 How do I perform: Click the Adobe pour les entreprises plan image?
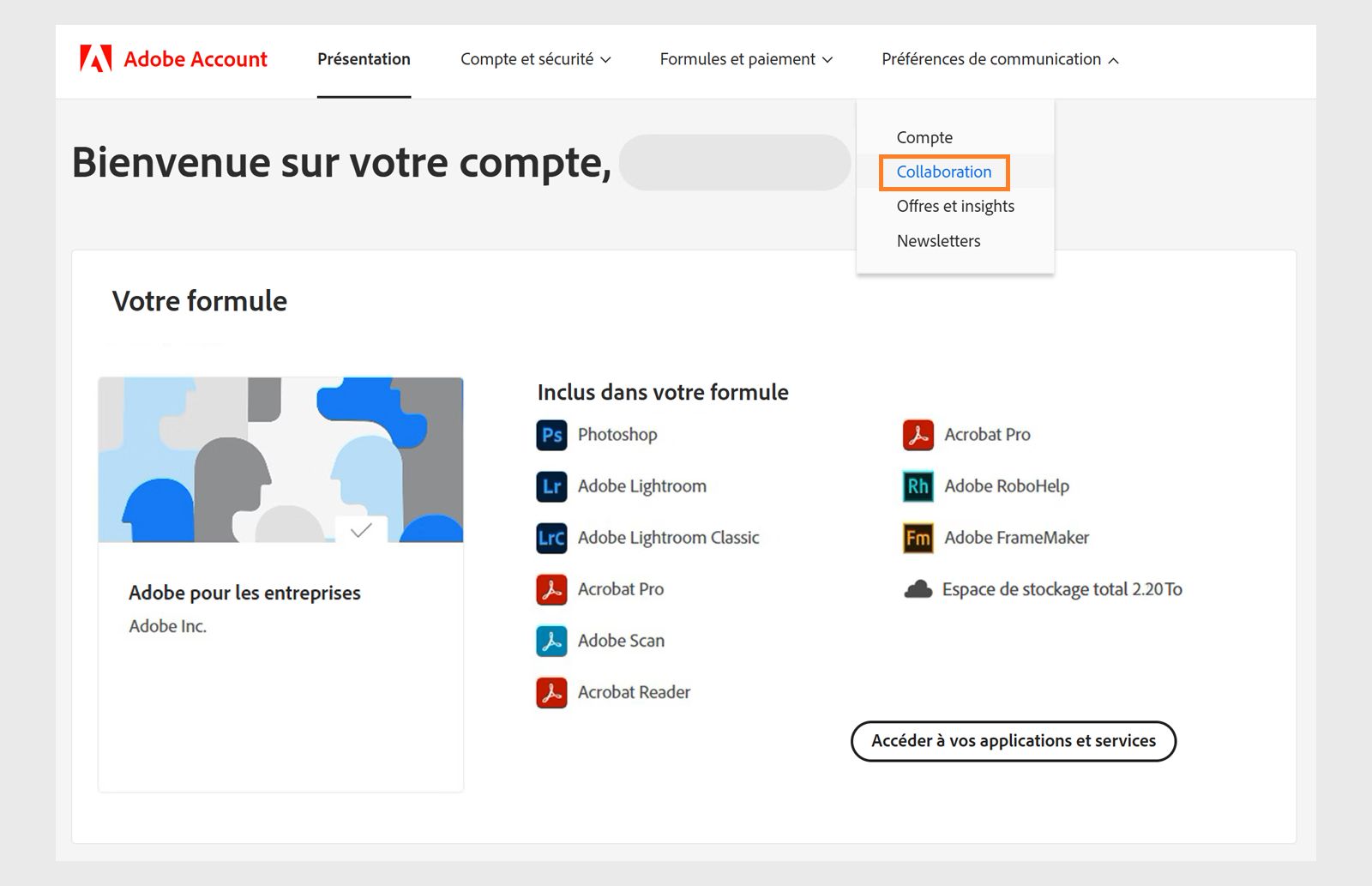(280, 460)
